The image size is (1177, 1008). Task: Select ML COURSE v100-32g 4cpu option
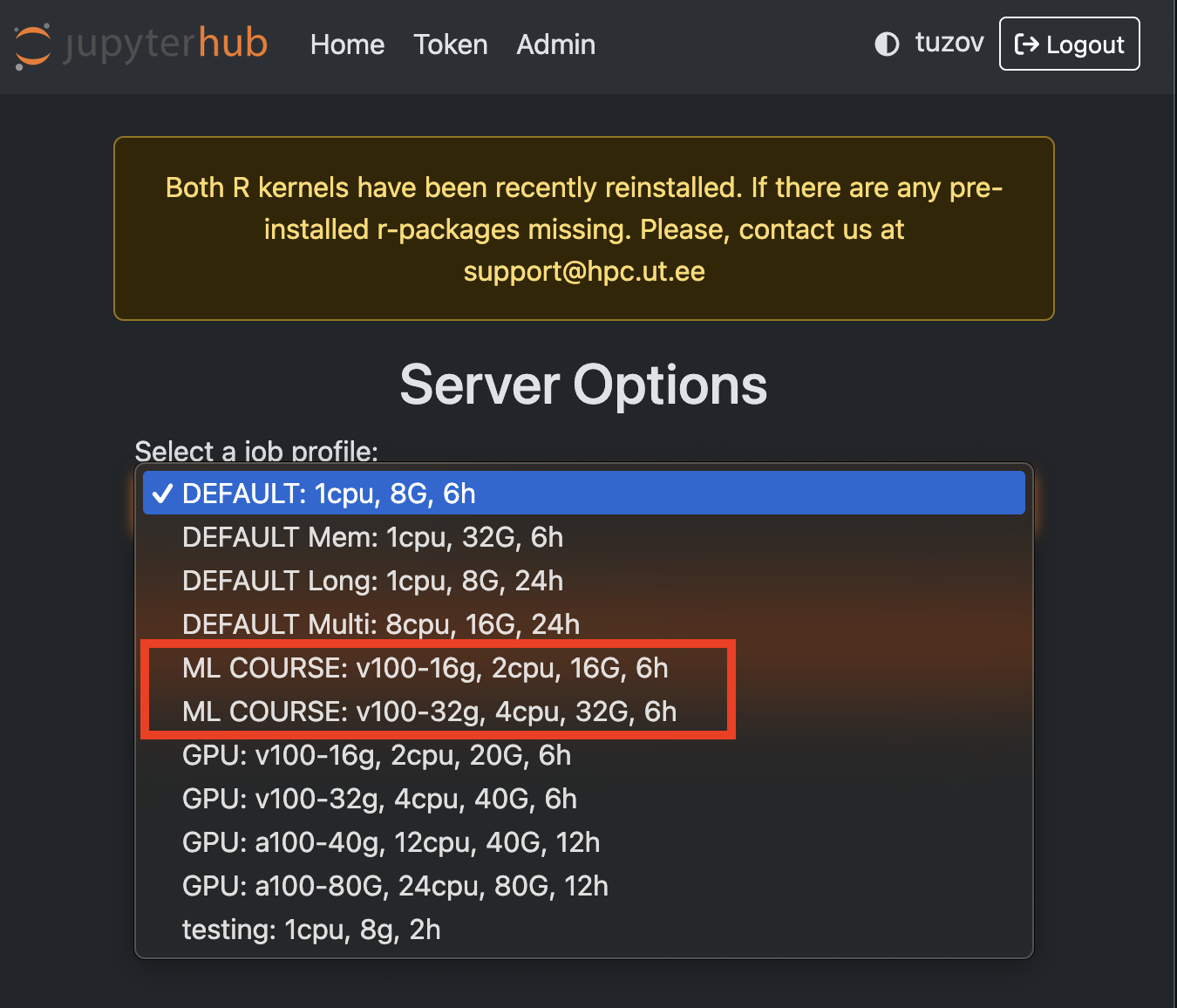pos(583,712)
